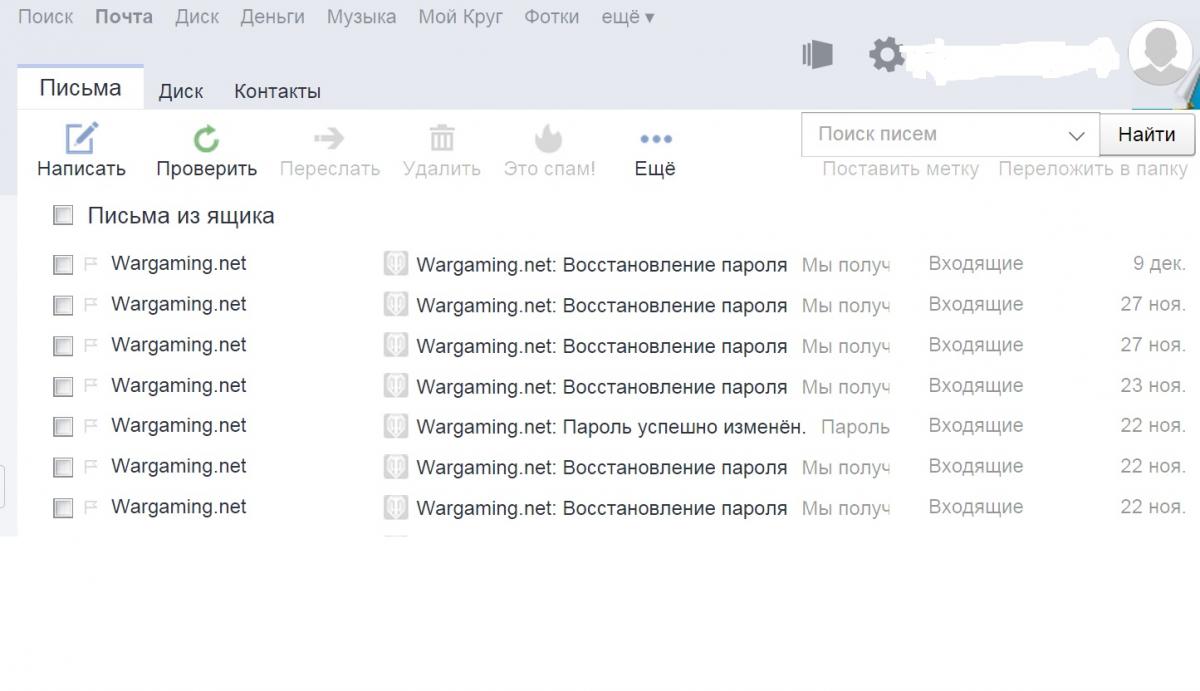Image resolution: width=1200 pixels, height=691 pixels.
Task: Open the Контакты tab
Action: coord(277,91)
